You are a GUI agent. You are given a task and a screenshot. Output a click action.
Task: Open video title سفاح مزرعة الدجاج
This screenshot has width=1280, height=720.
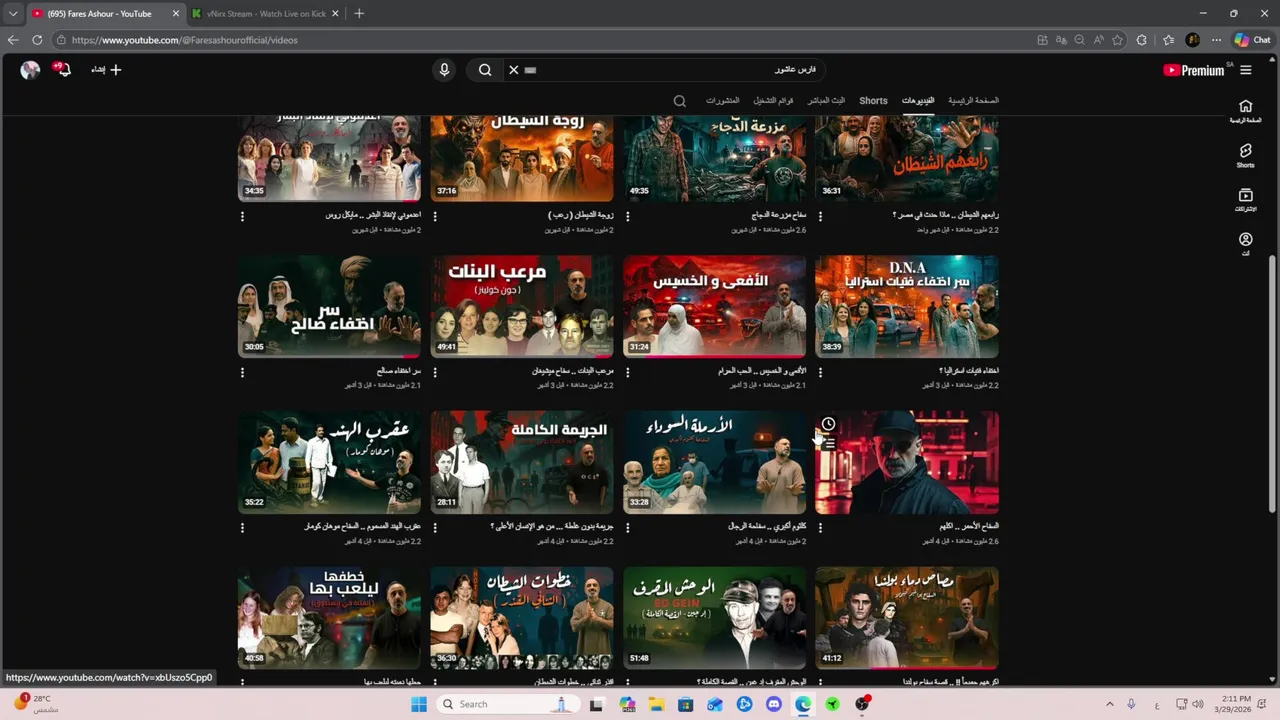[778, 215]
